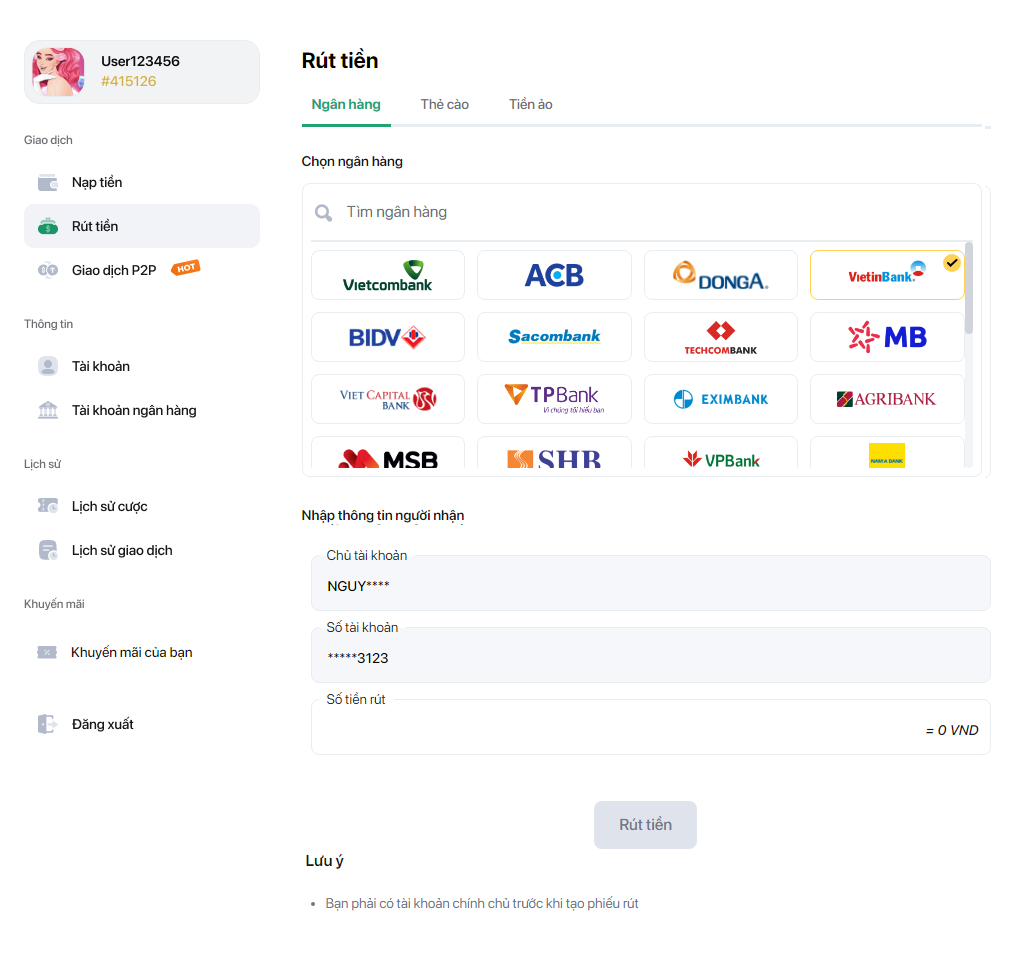
Task: Click the note about tài khoản chính chủ
Action: pyautogui.click(x=481, y=903)
